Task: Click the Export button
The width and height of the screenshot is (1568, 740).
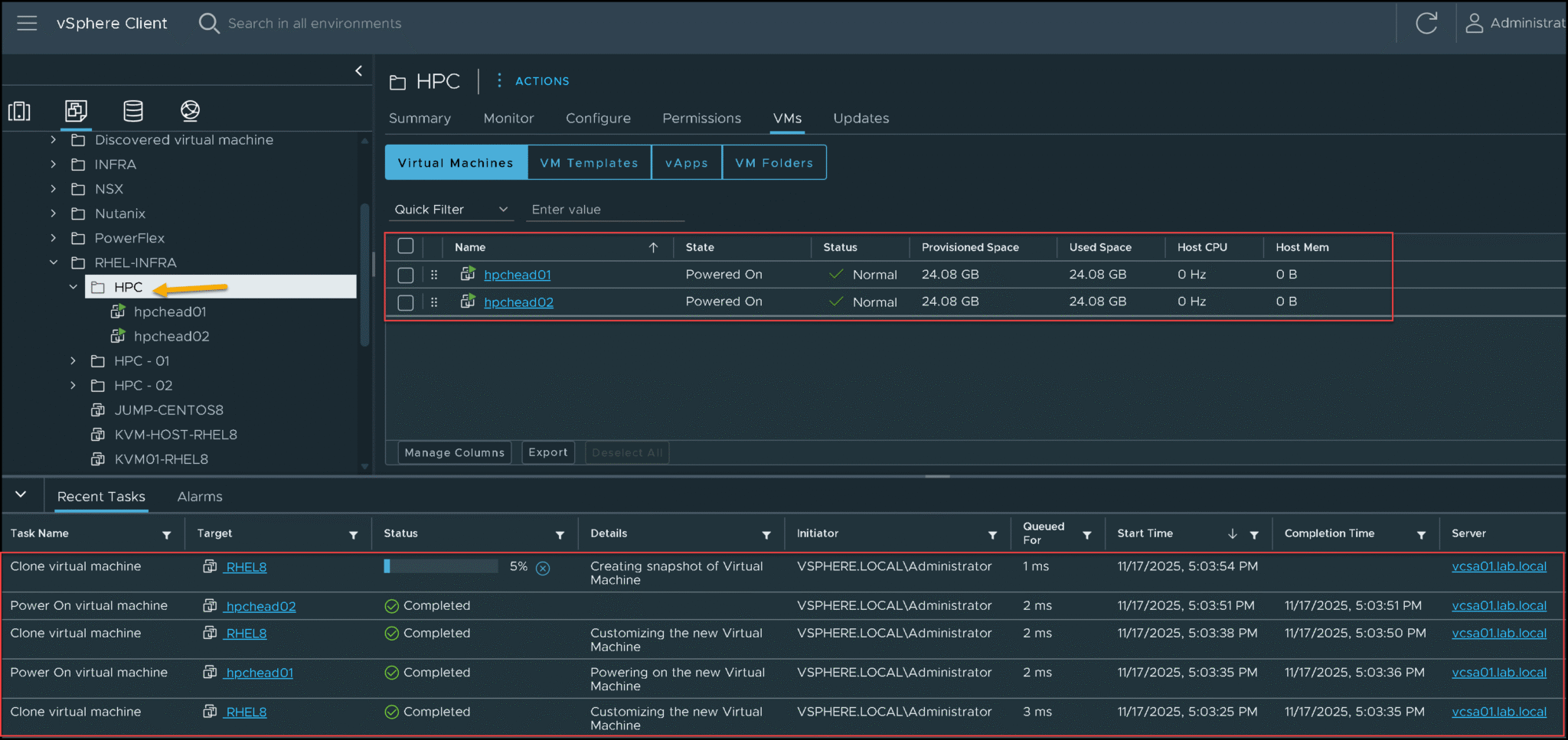Action: (x=547, y=452)
